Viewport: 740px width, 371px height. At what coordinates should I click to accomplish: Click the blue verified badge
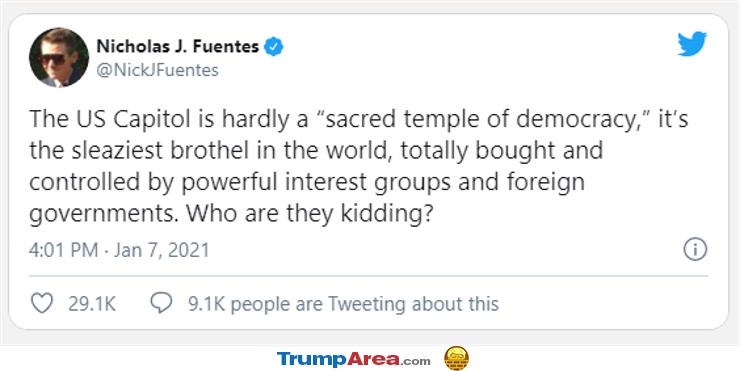[274, 47]
